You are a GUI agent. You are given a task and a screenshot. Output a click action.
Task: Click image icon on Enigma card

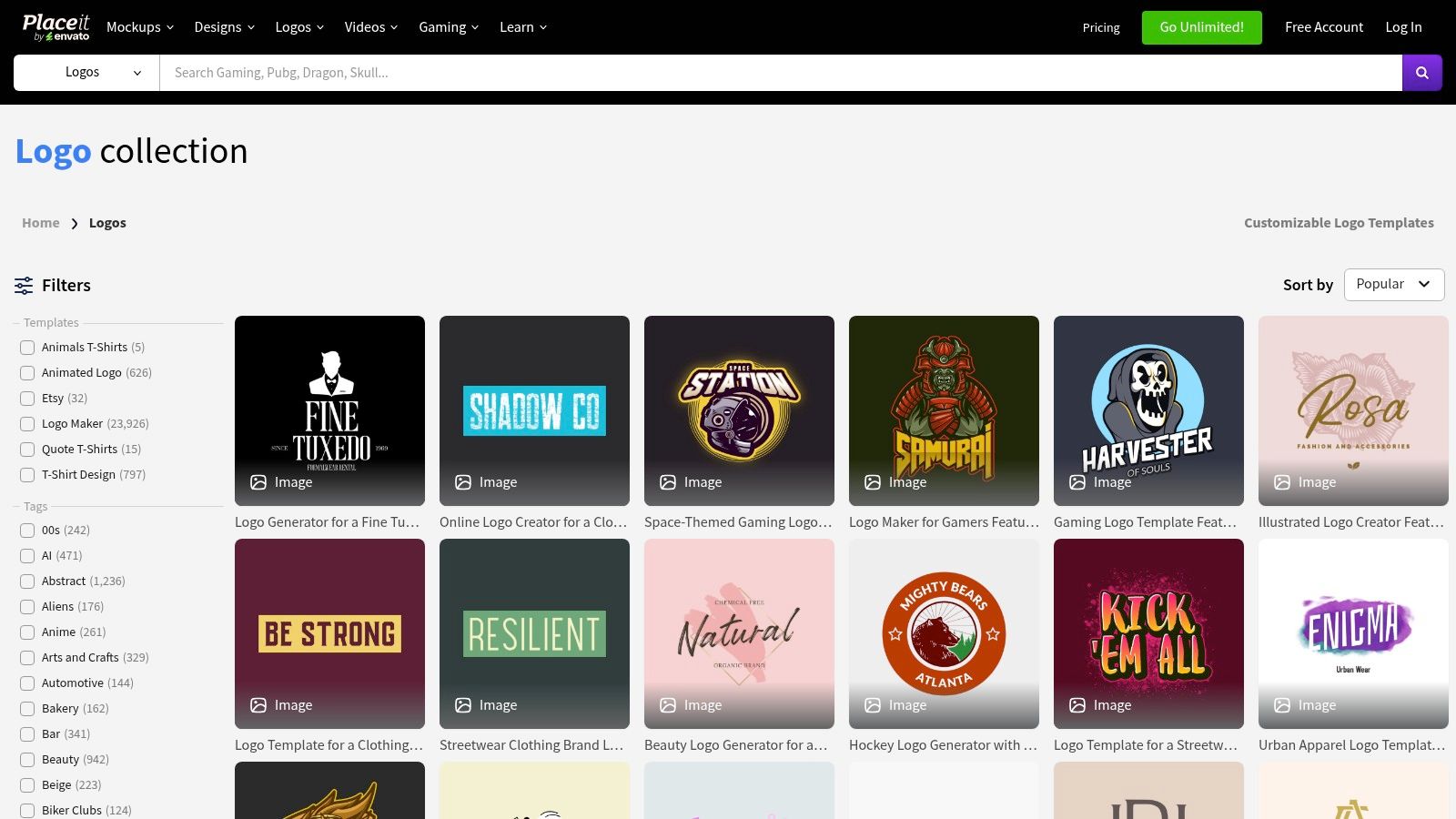point(1282,705)
